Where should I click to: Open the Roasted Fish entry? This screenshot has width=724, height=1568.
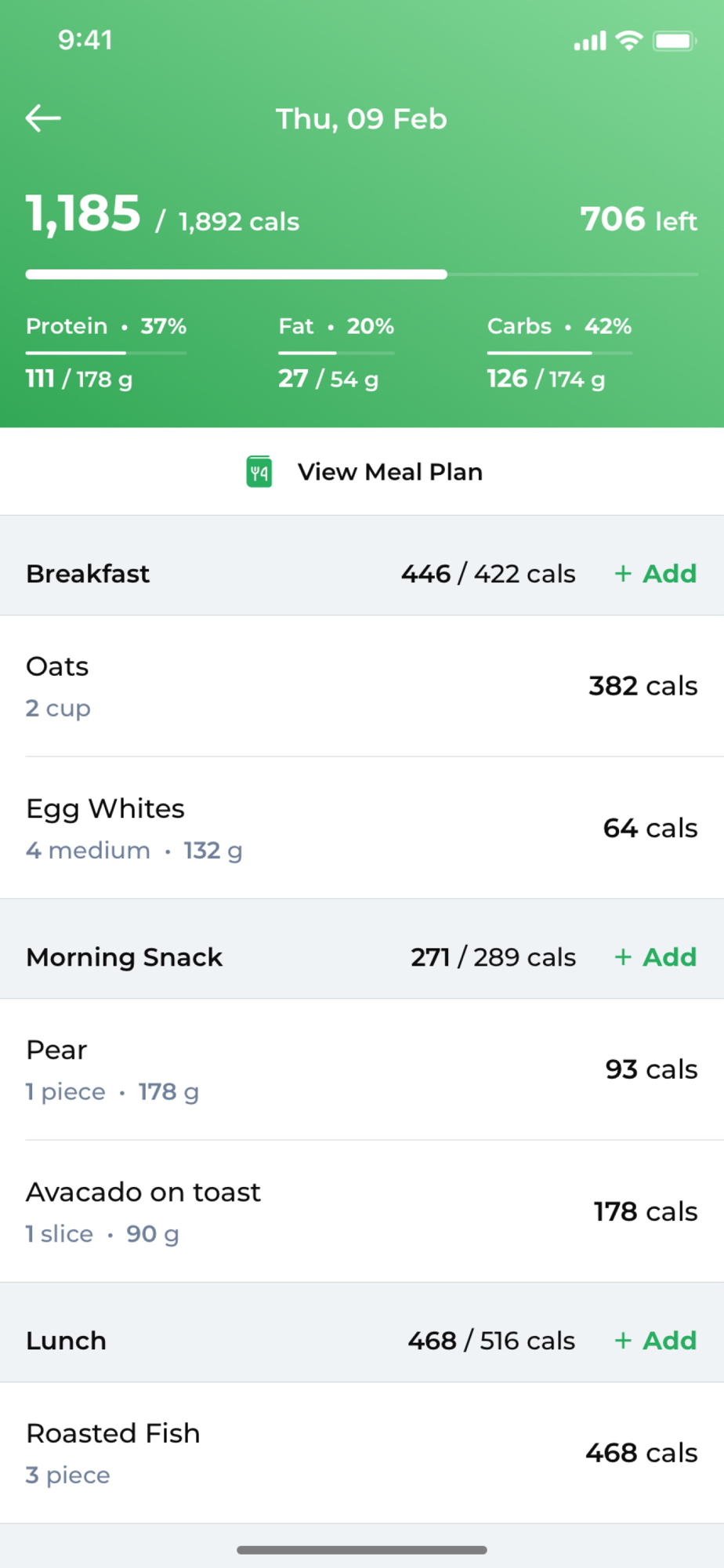362,1453
